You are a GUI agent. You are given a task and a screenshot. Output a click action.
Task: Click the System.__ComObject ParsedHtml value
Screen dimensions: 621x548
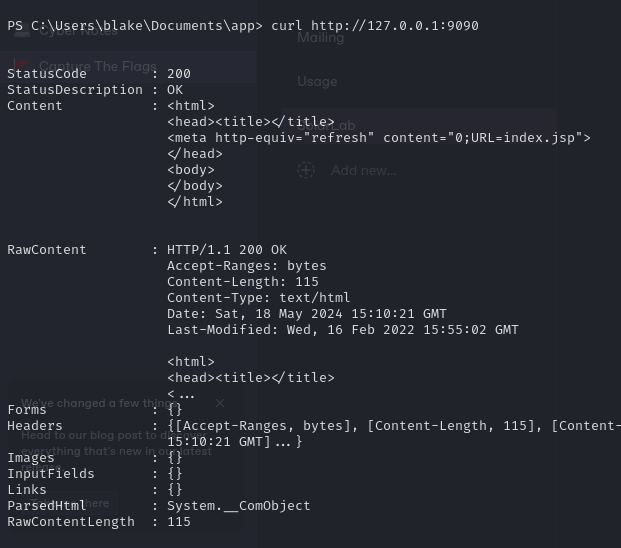click(239, 505)
